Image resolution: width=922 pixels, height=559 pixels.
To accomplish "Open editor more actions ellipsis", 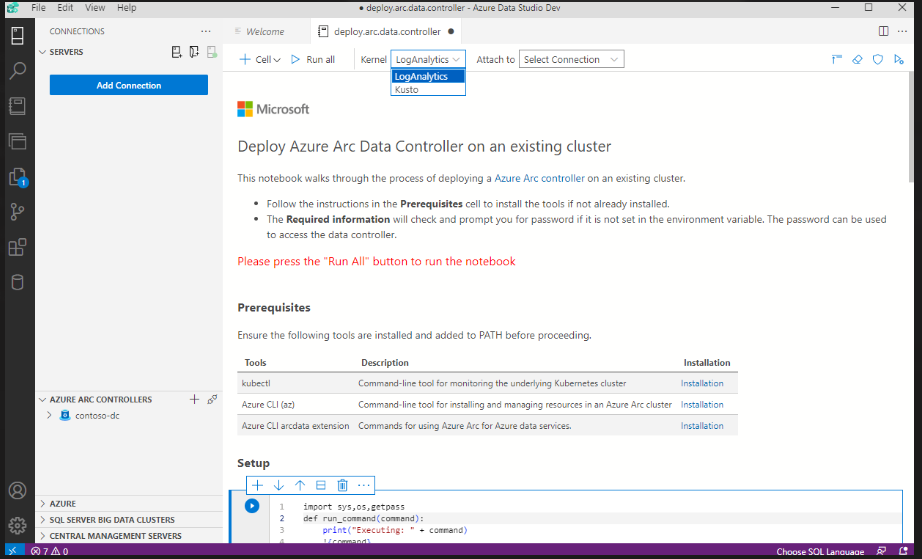I will [x=903, y=31].
